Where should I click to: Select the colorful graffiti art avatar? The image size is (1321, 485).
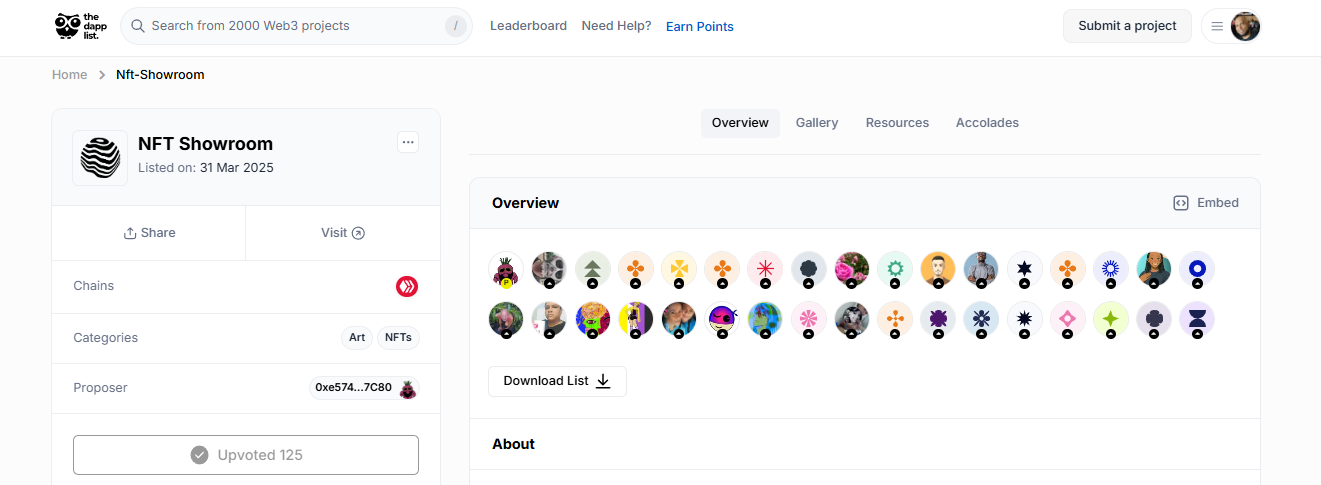click(593, 319)
